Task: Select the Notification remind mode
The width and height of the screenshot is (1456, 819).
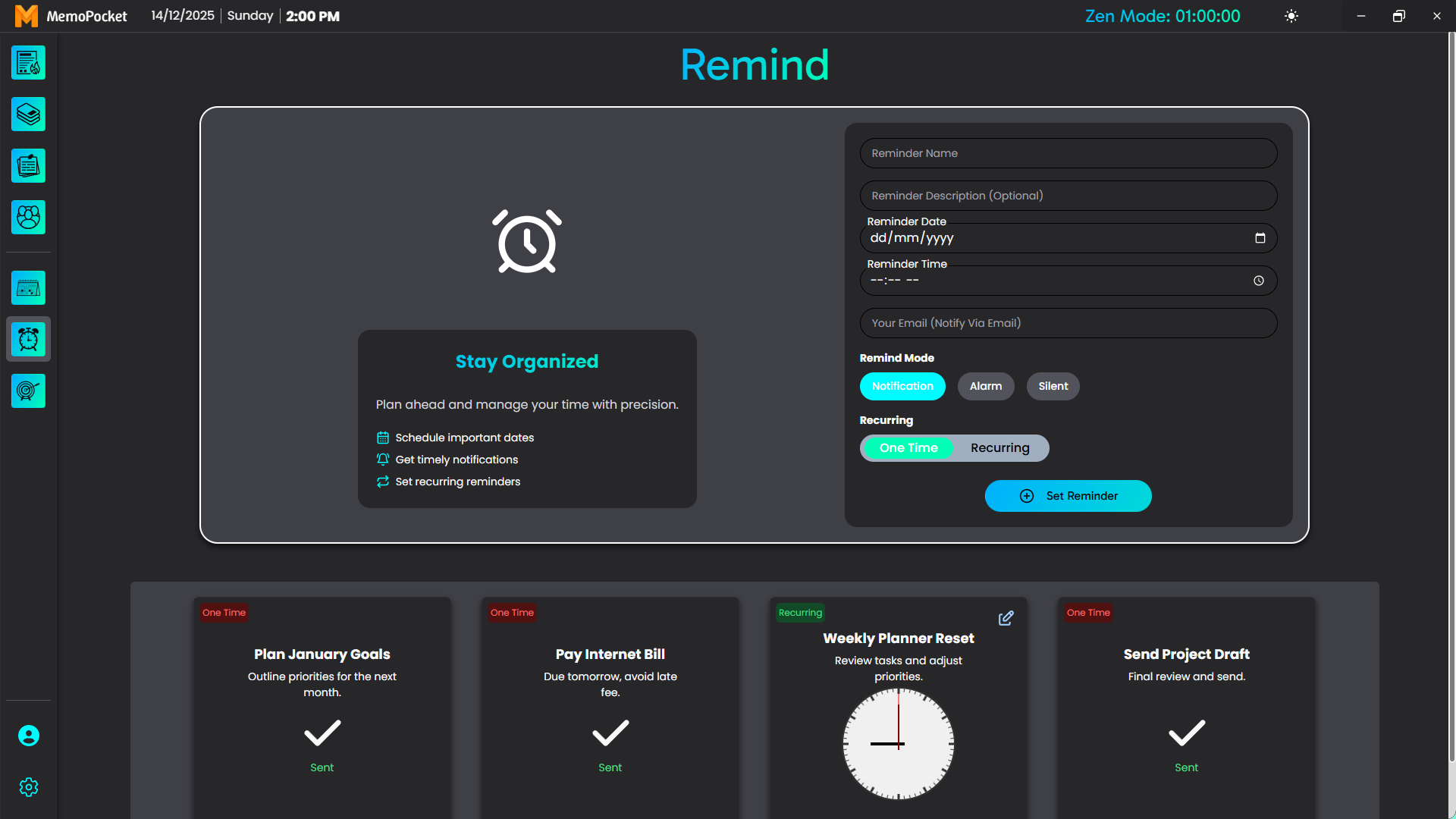Action: [902, 386]
